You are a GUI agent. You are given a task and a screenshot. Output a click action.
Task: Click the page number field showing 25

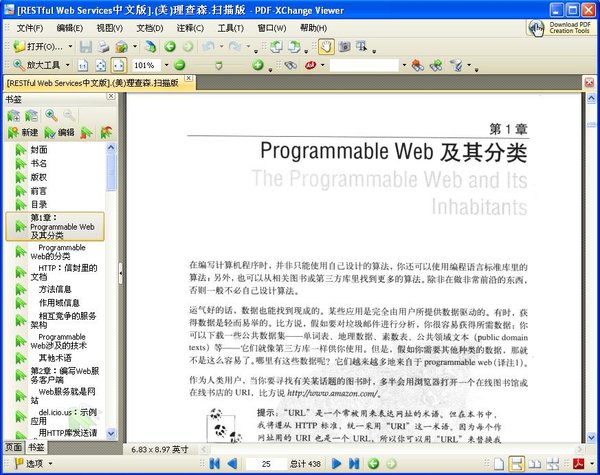point(266,464)
